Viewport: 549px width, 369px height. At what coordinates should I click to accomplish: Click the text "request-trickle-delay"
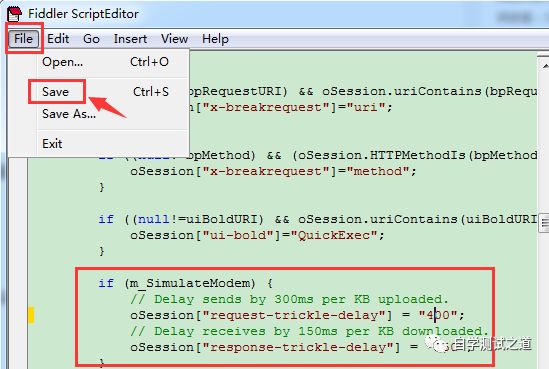(x=293, y=315)
